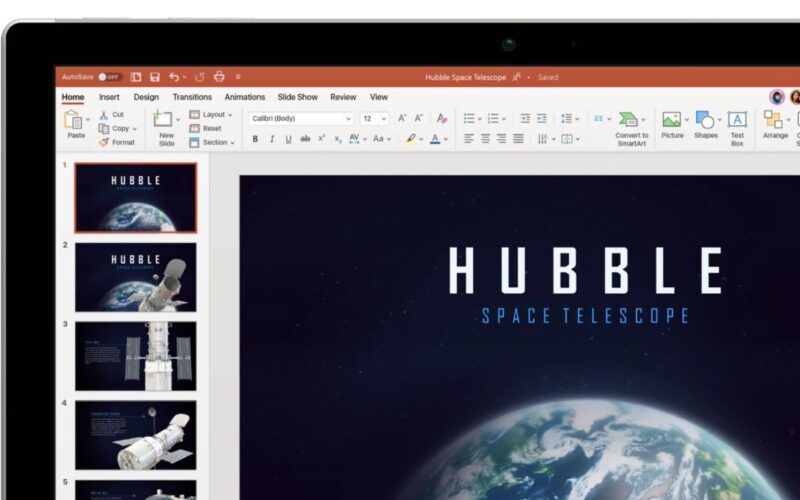Apply subscript formatting
Image resolution: width=800 pixels, height=500 pixels.
(x=338, y=139)
